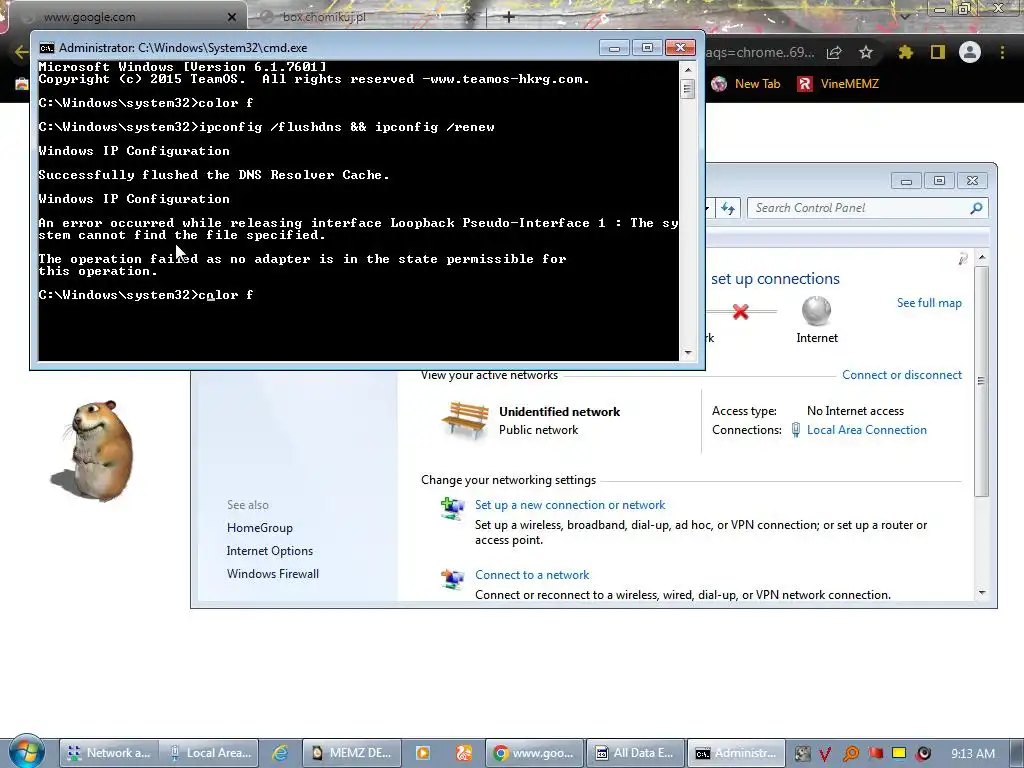Open the 9:13 AM taskbar clock
Image resolution: width=1024 pixels, height=768 pixels.
click(x=972, y=754)
